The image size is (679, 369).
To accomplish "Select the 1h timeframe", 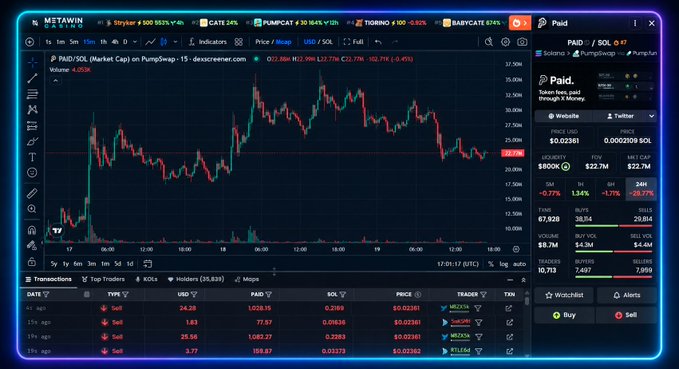I will 103,42.
